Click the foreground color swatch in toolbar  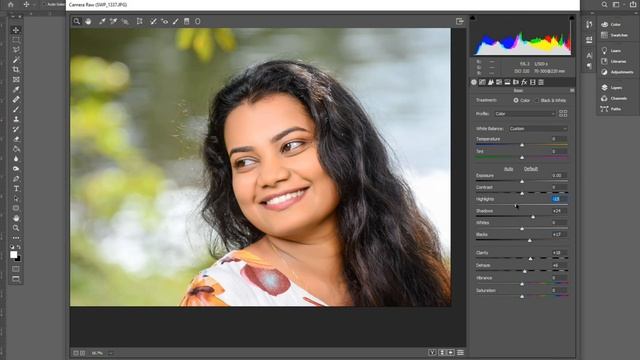click(13, 255)
